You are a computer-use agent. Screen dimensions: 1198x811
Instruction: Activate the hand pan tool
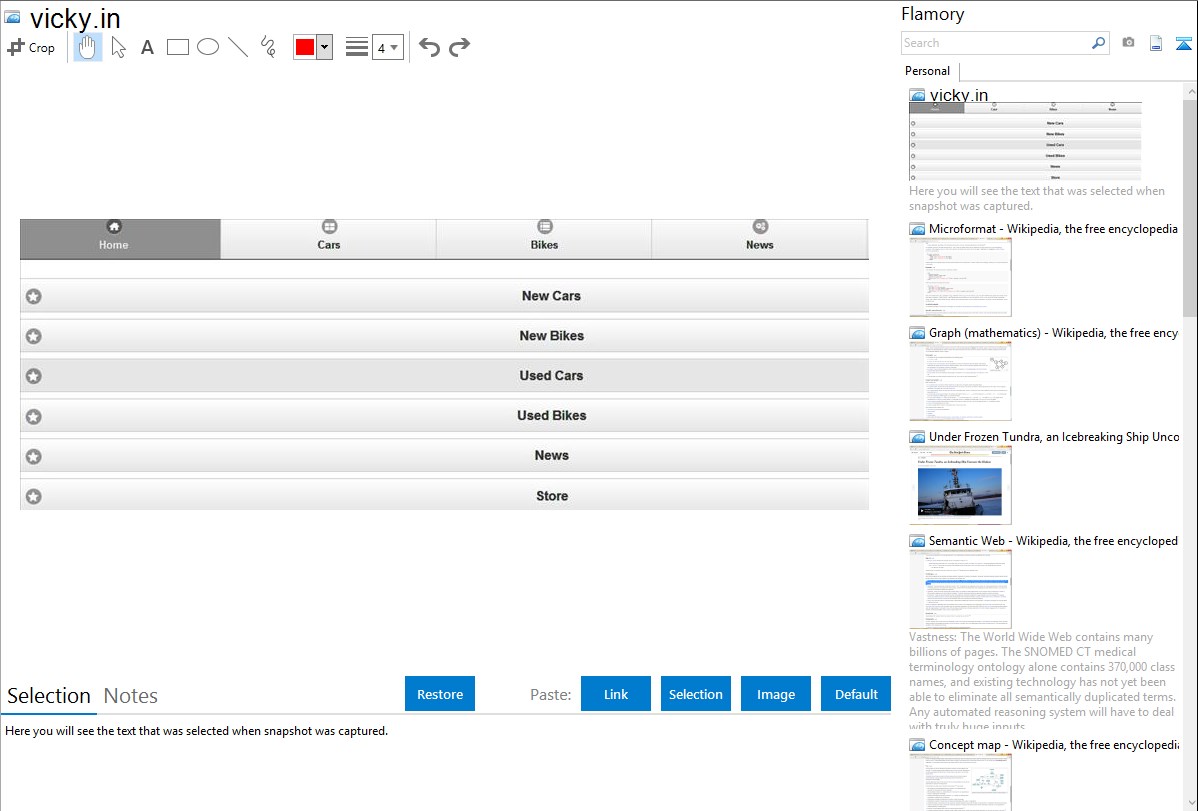88,47
